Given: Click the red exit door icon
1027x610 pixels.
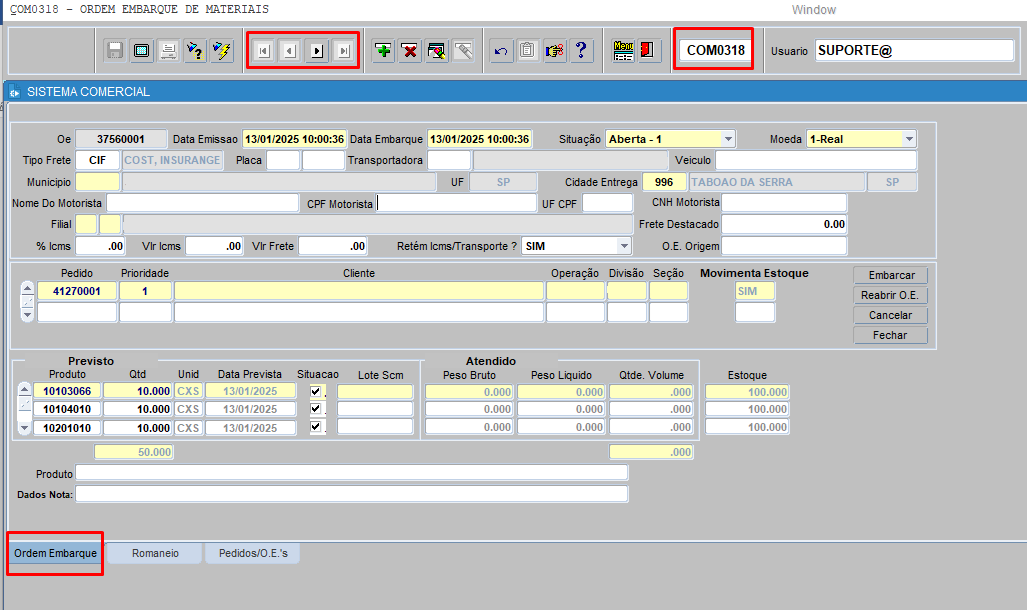Looking at the screenshot, I should pyautogui.click(x=648, y=50).
